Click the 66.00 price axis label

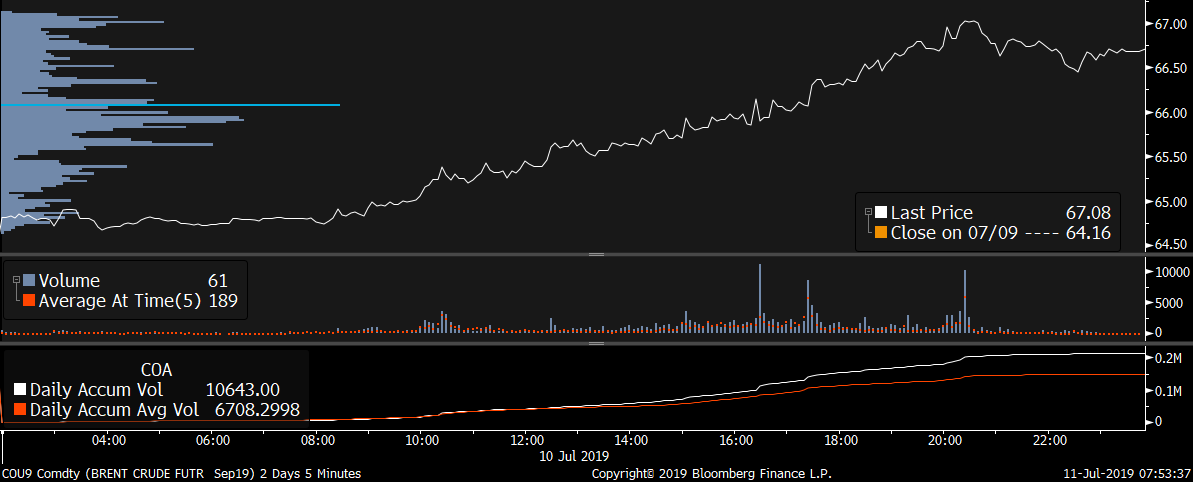(1172, 113)
